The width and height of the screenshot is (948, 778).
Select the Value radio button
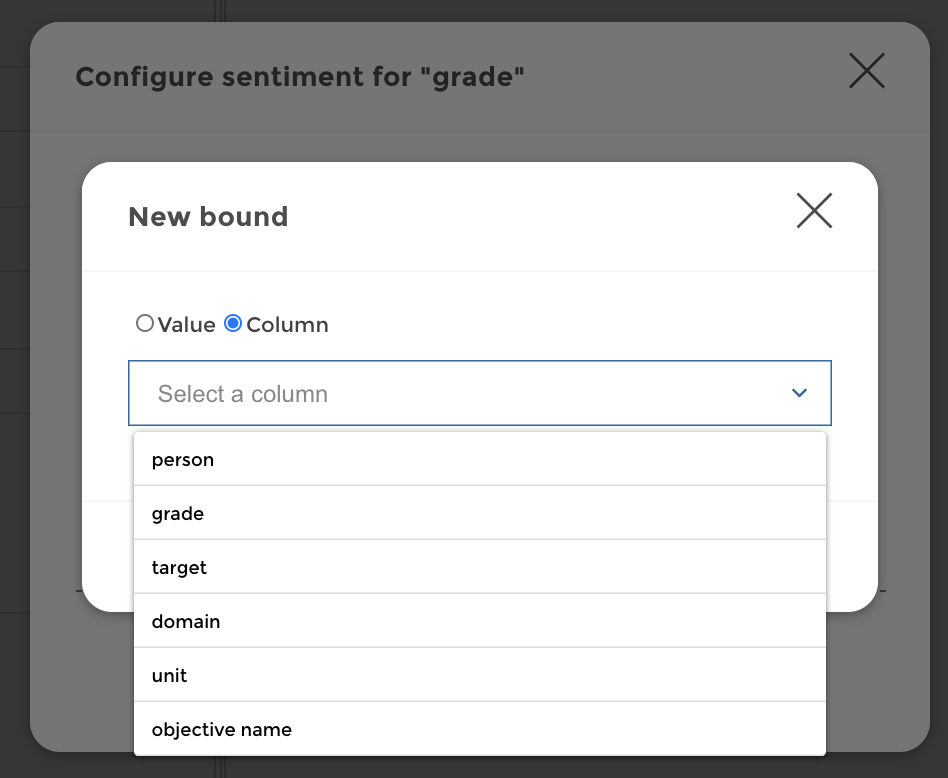point(145,323)
